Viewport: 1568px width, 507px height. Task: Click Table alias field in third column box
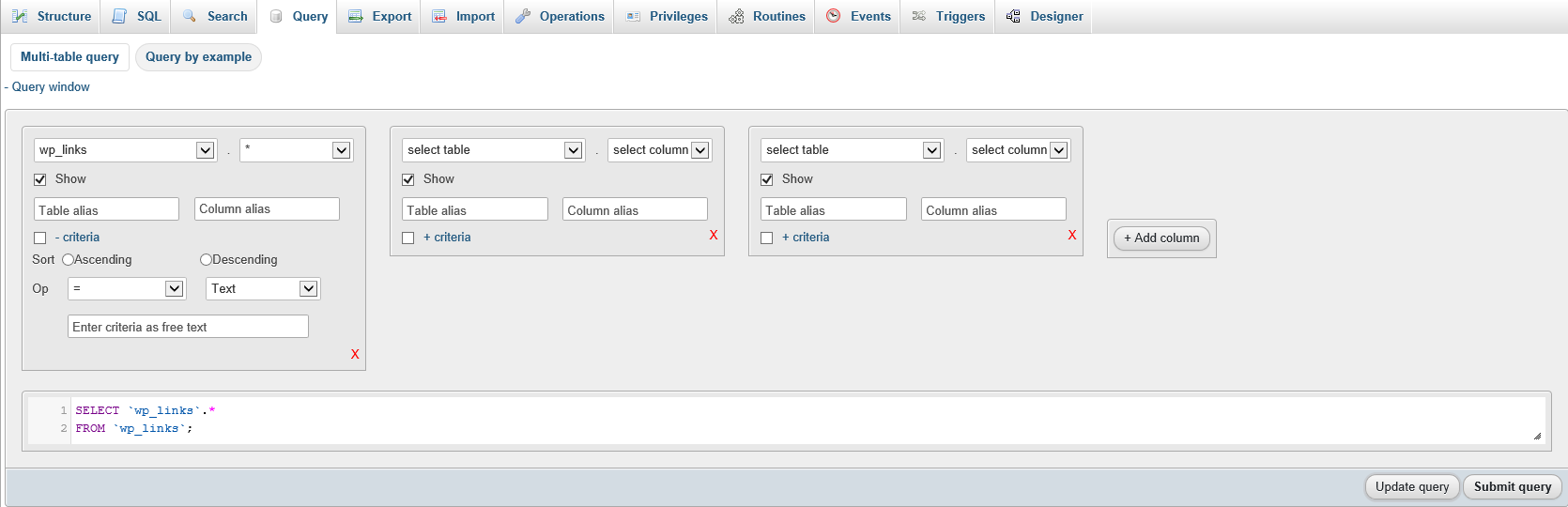[834, 209]
